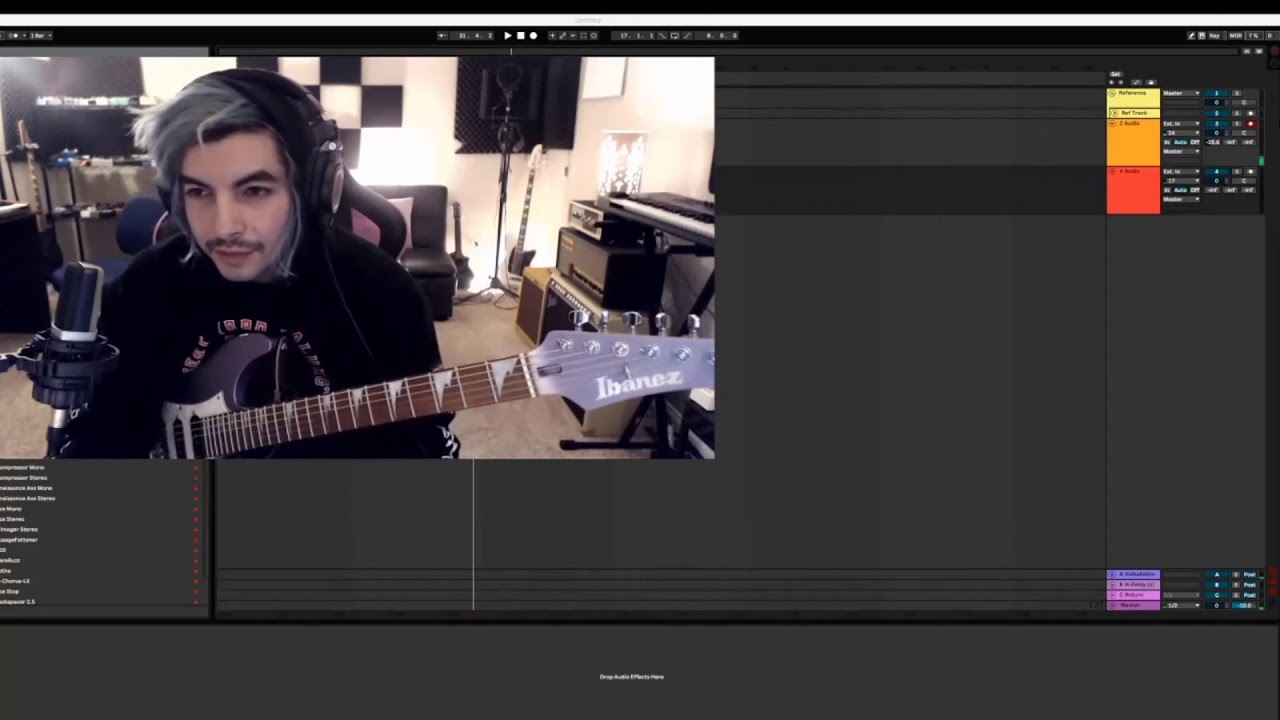Fold the 2 Audio track
Screen dimensions: 1280x720
[1112, 124]
